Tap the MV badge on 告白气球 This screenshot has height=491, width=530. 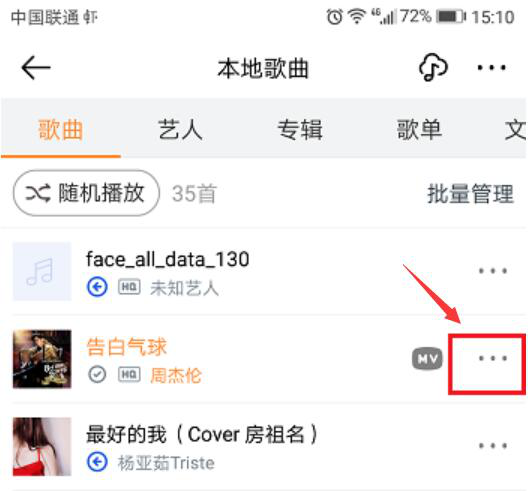click(x=427, y=359)
